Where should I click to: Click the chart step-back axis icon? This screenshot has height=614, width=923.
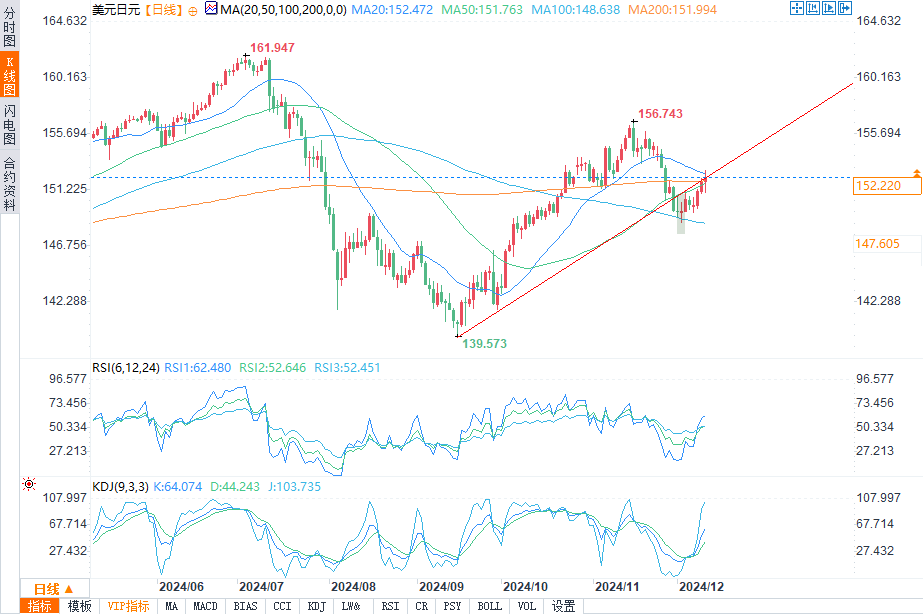[813, 8]
